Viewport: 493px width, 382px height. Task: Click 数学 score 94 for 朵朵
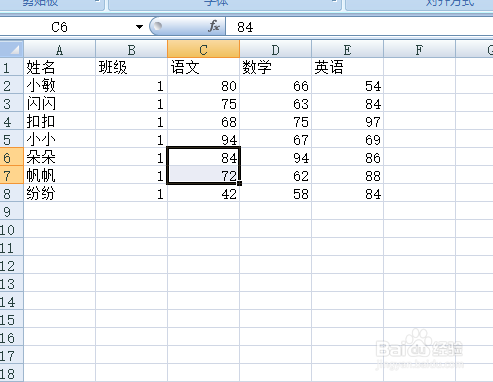[x=276, y=157]
